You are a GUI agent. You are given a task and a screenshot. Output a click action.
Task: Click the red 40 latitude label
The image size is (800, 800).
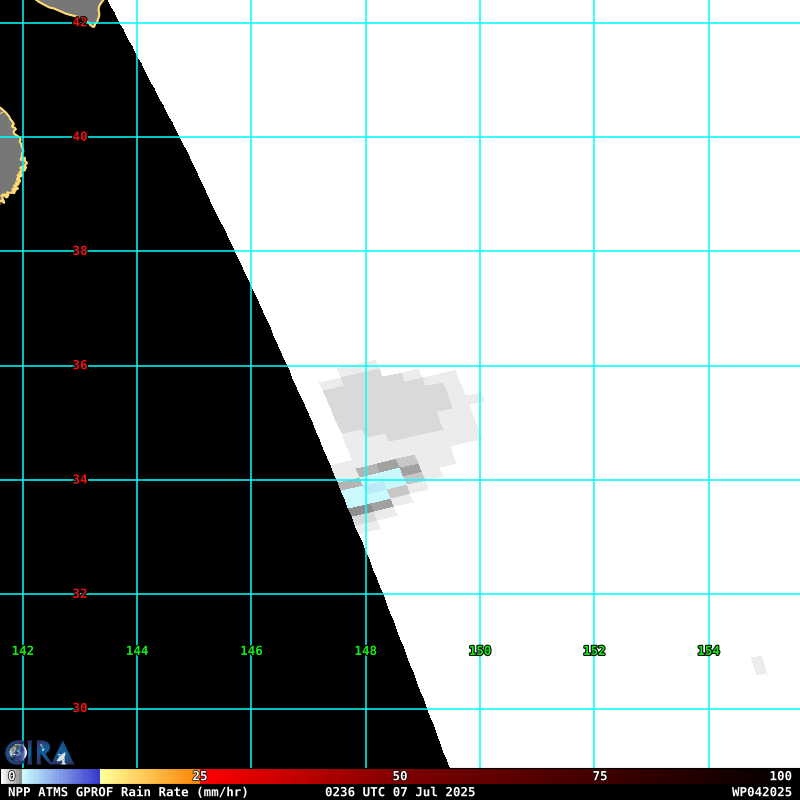(80, 137)
